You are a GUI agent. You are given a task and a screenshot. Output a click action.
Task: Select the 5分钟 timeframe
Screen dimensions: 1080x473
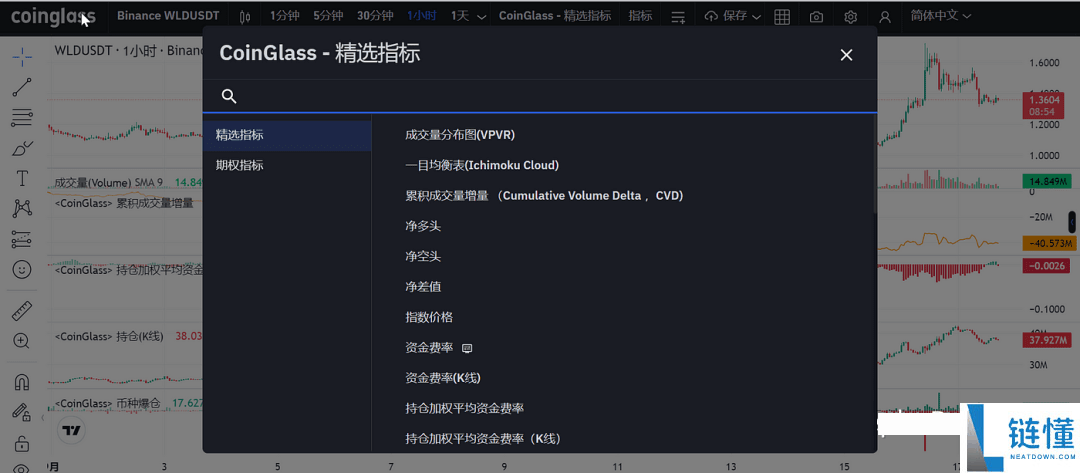point(326,16)
